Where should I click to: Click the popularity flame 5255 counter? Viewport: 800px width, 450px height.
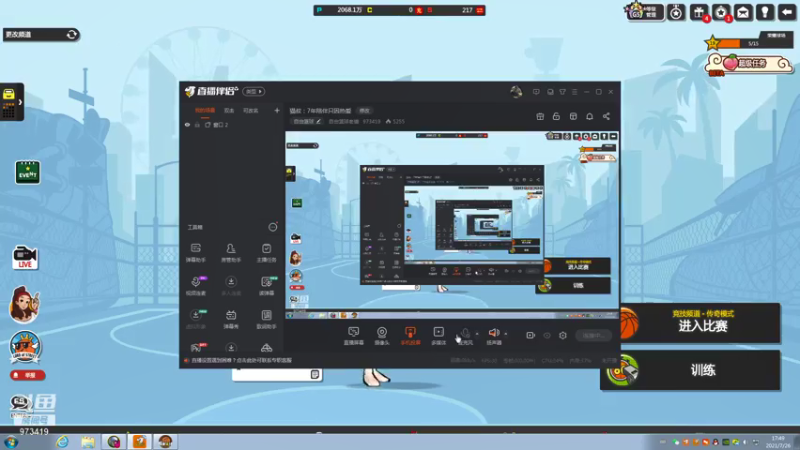pos(395,121)
